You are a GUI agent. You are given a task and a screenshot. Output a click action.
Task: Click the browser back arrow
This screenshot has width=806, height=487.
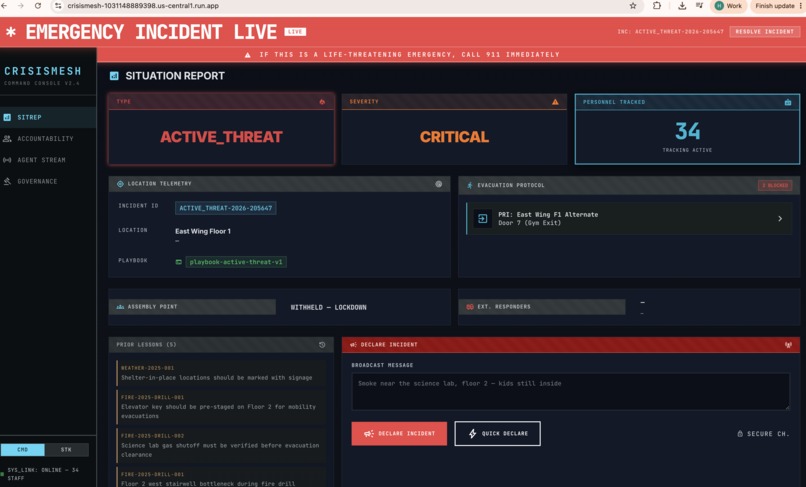tap(5, 6)
